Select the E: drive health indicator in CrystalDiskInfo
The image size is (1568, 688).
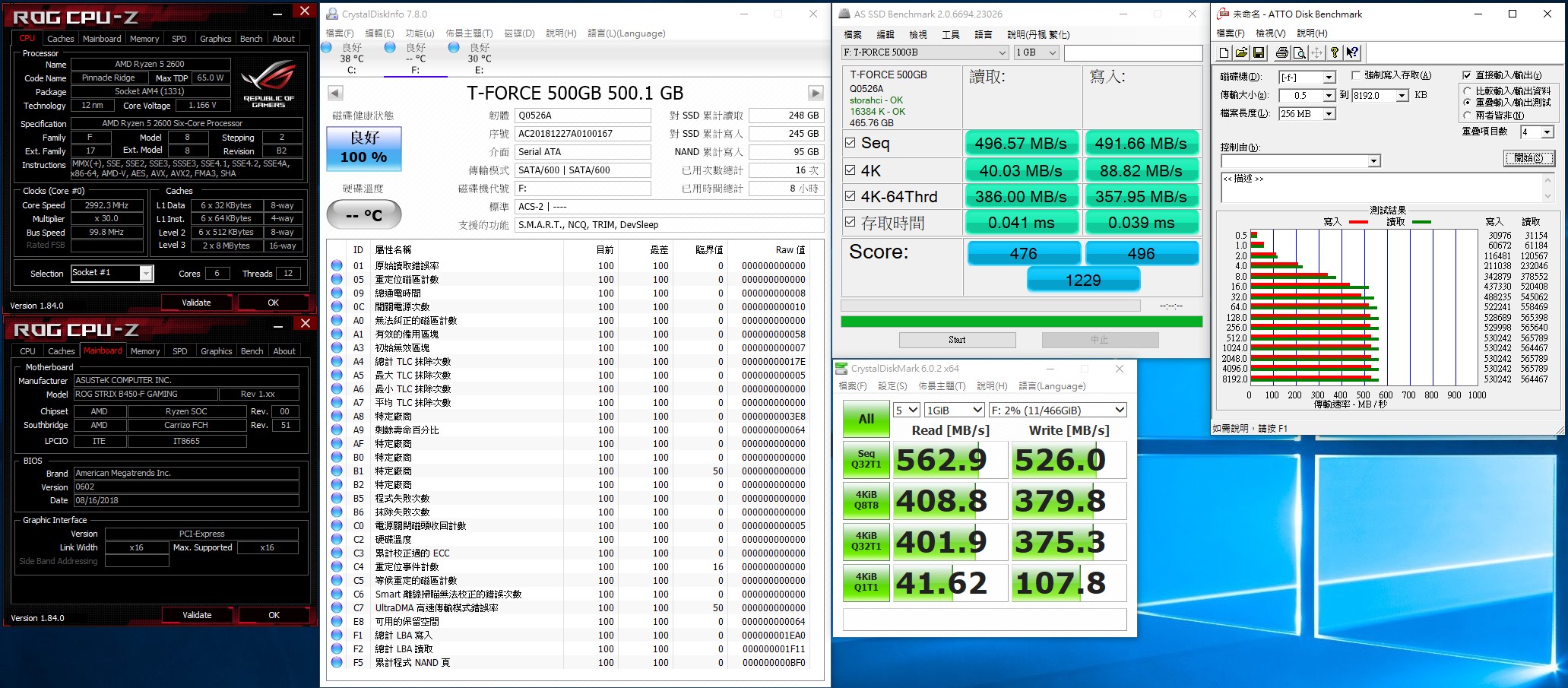click(x=454, y=47)
